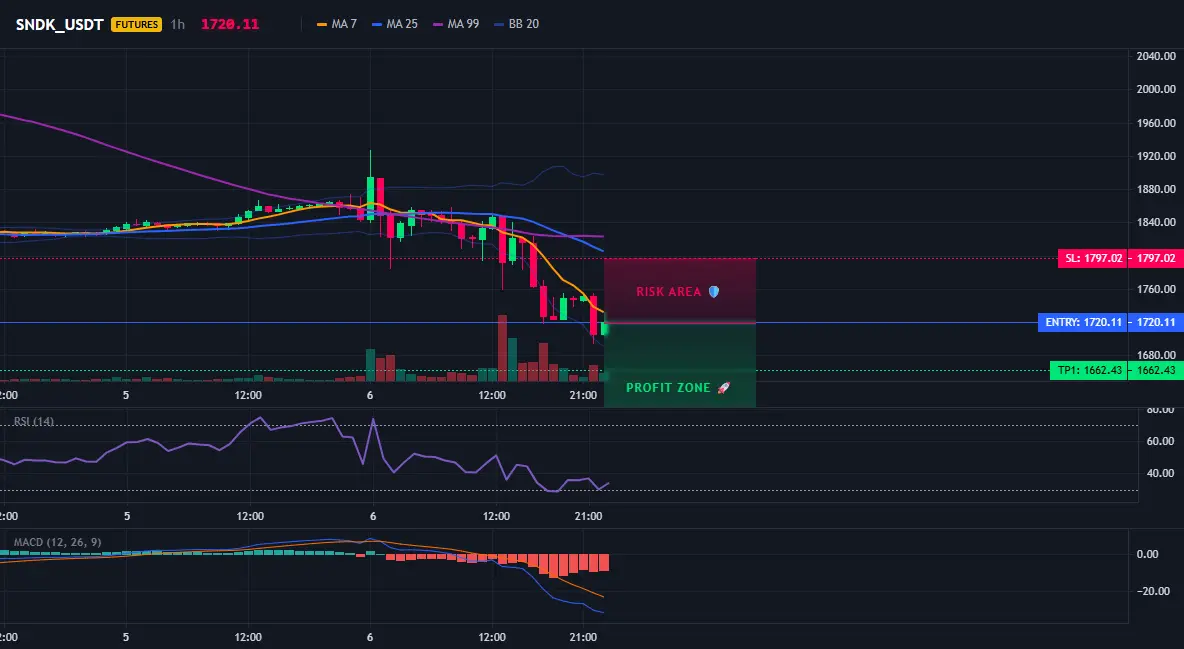Screen dimensions: 1184x649
Task: Click the 2040.00 price axis value
Action: point(1156,56)
